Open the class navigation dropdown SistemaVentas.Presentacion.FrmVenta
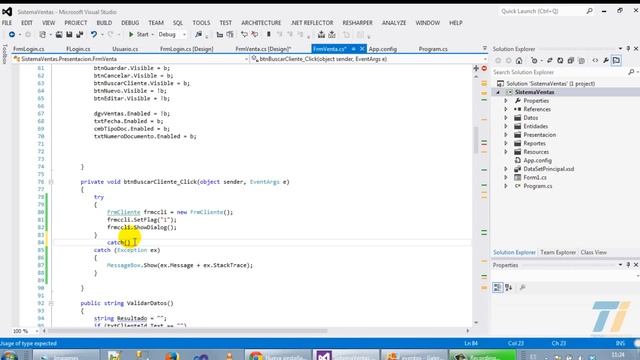This screenshot has width=640, height=360. 131,59
